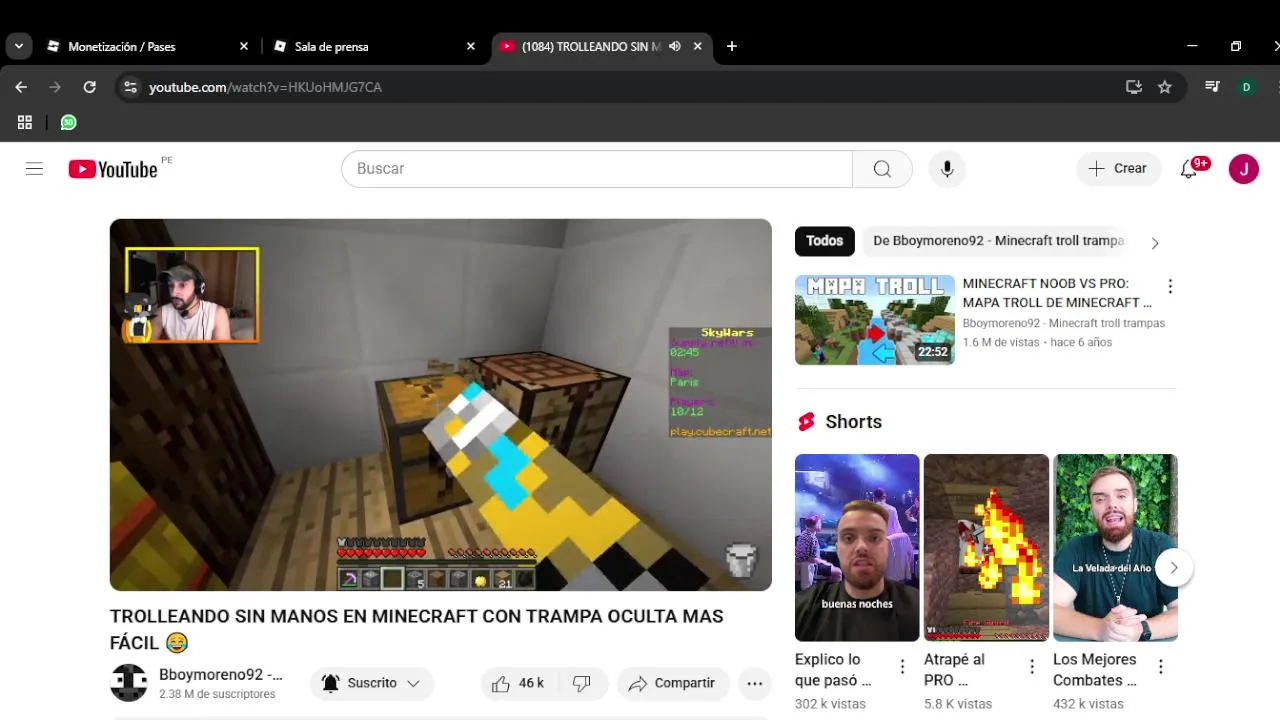Click the Shorts section heading
This screenshot has height=720, width=1280.
pyautogui.click(x=853, y=422)
